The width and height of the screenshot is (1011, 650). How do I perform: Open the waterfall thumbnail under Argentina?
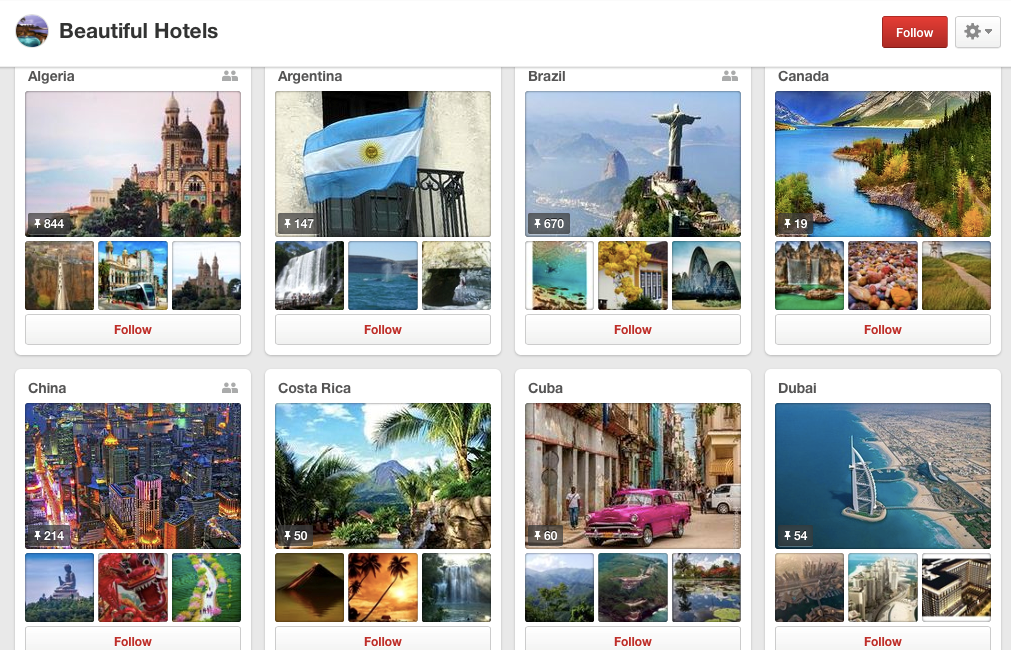coord(309,275)
